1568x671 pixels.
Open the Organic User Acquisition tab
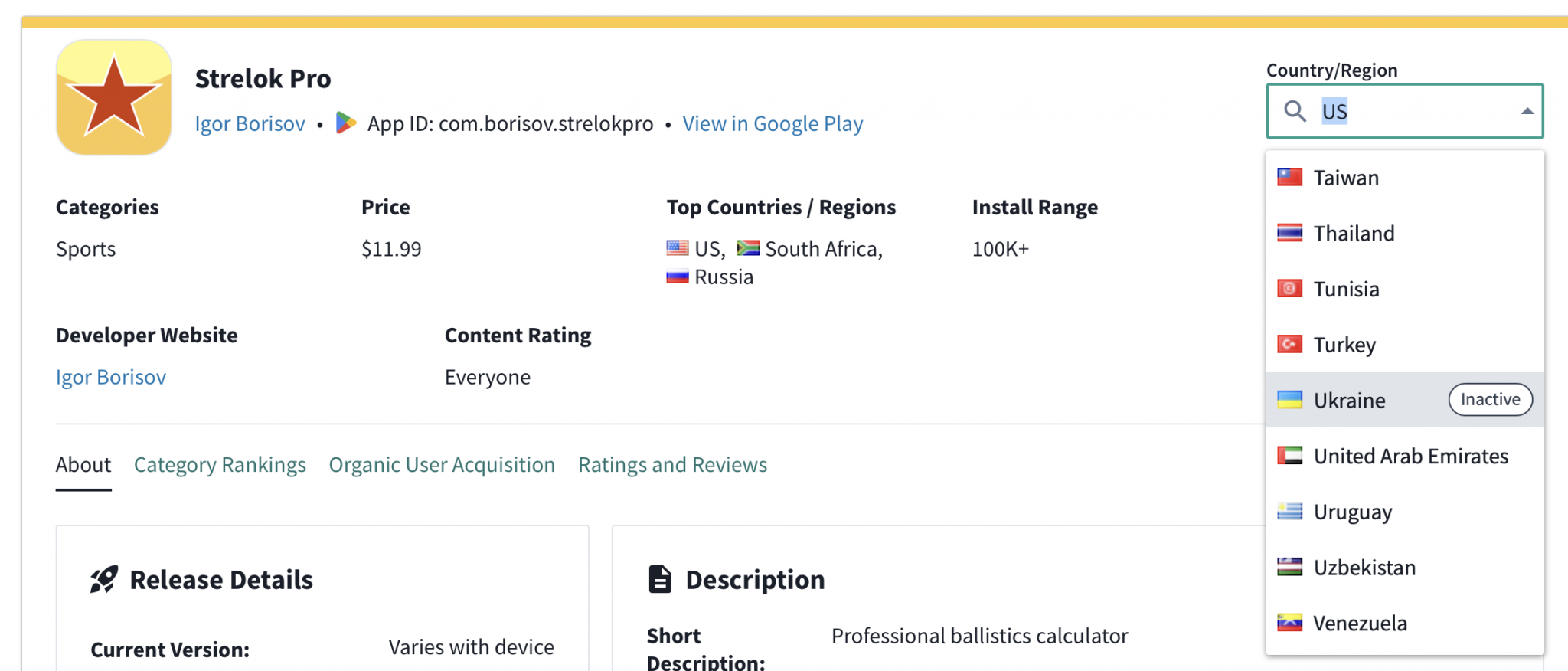[x=442, y=465]
